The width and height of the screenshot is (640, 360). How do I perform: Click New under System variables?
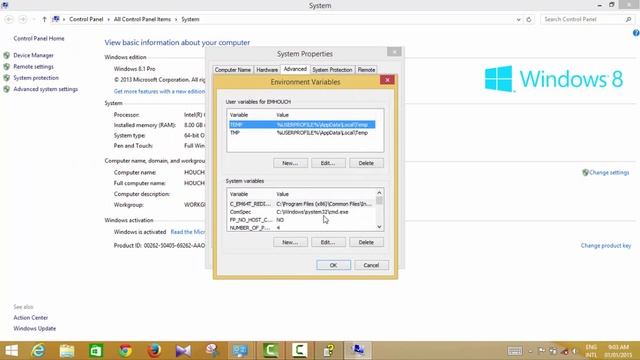coord(290,242)
